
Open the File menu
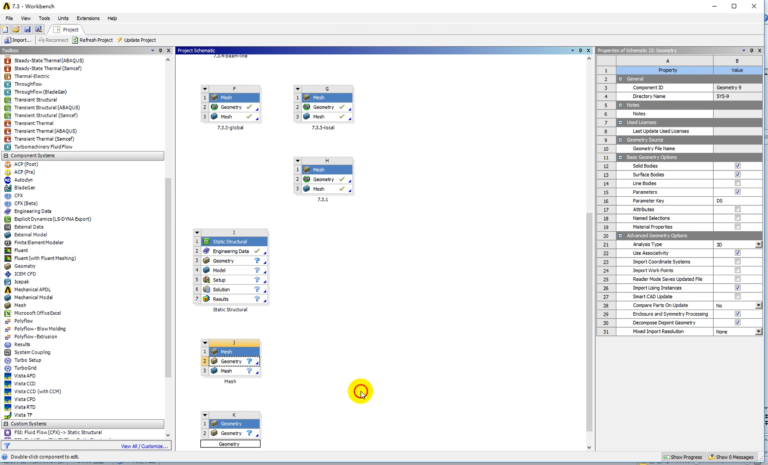tap(9, 18)
